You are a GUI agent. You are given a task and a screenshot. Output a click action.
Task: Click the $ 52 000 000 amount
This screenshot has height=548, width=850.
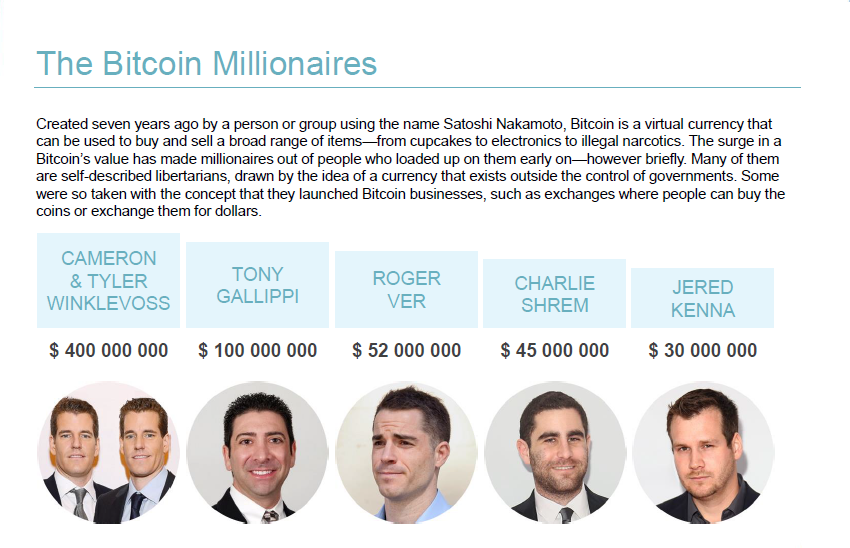point(407,350)
